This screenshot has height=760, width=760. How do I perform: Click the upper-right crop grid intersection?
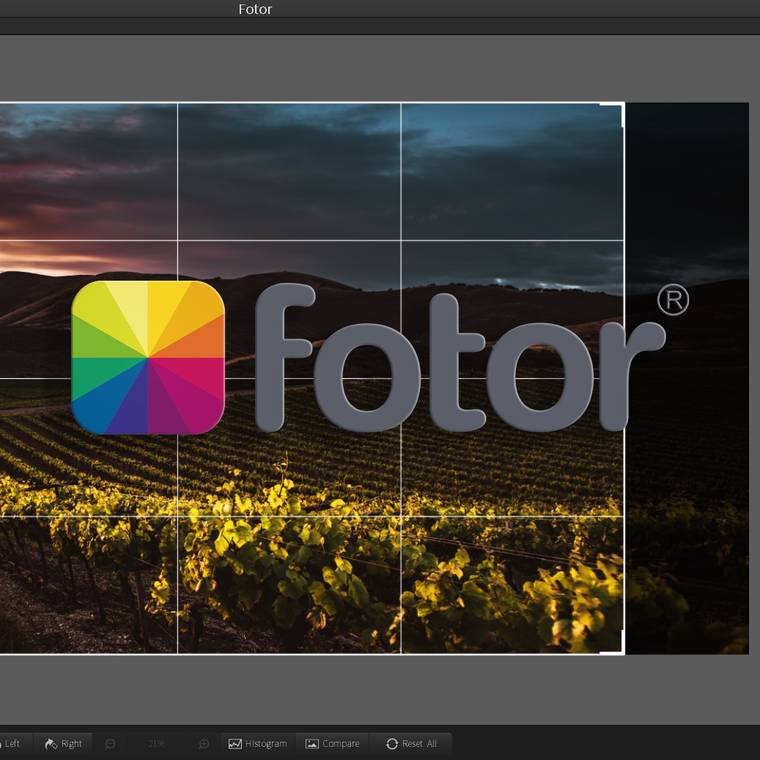(x=401, y=240)
